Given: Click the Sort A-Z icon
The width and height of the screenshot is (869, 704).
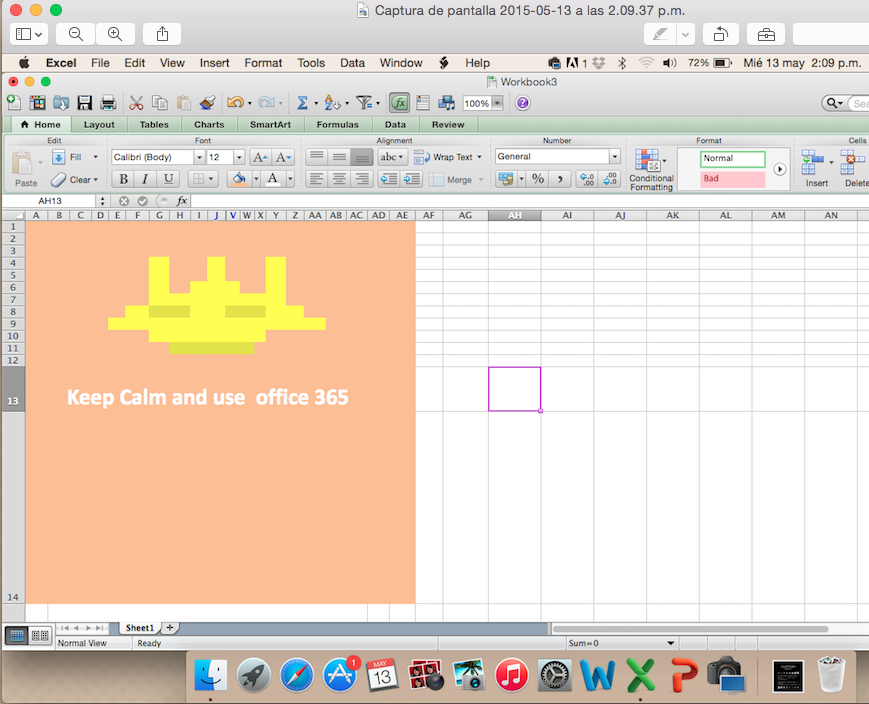Looking at the screenshot, I should tap(332, 103).
